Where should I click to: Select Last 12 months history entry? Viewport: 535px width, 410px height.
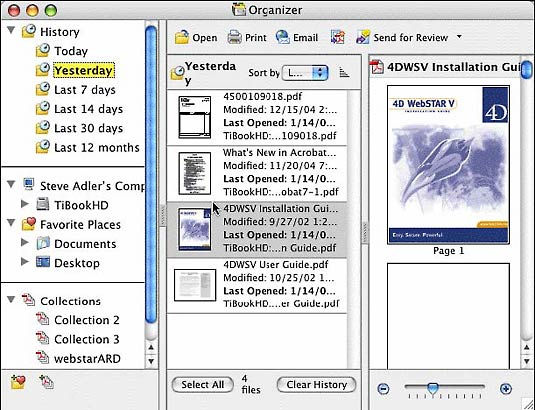click(x=97, y=147)
